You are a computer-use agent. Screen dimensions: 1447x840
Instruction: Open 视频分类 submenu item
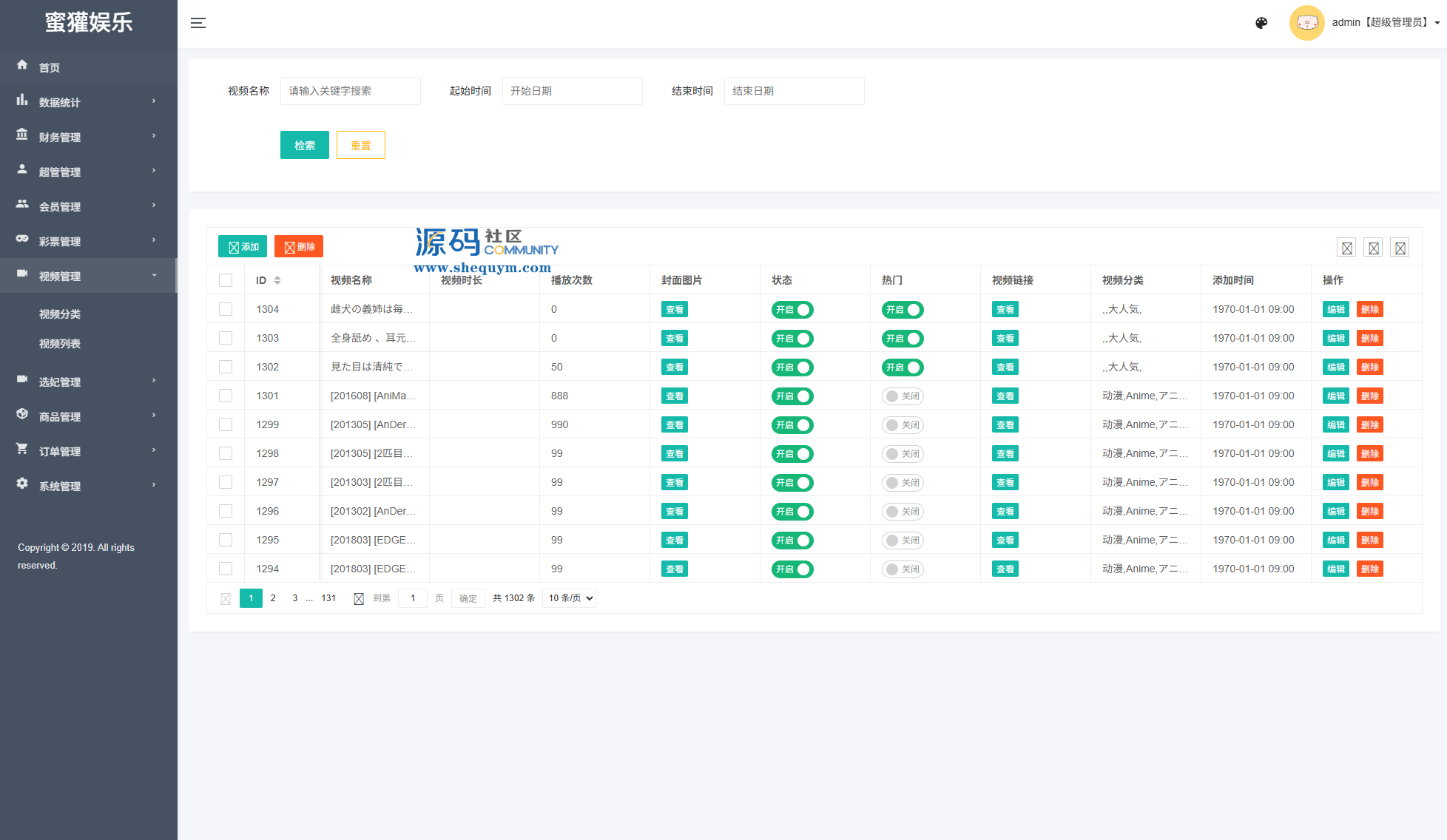click(60, 314)
